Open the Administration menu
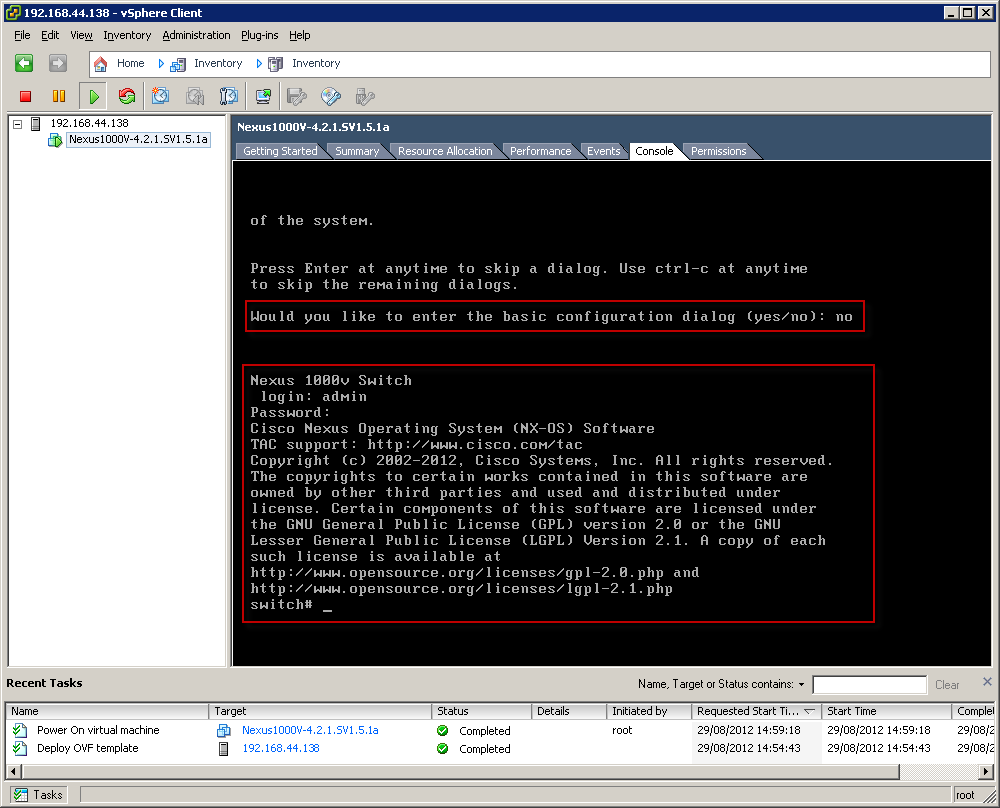The height and width of the screenshot is (808, 1000). coord(196,35)
